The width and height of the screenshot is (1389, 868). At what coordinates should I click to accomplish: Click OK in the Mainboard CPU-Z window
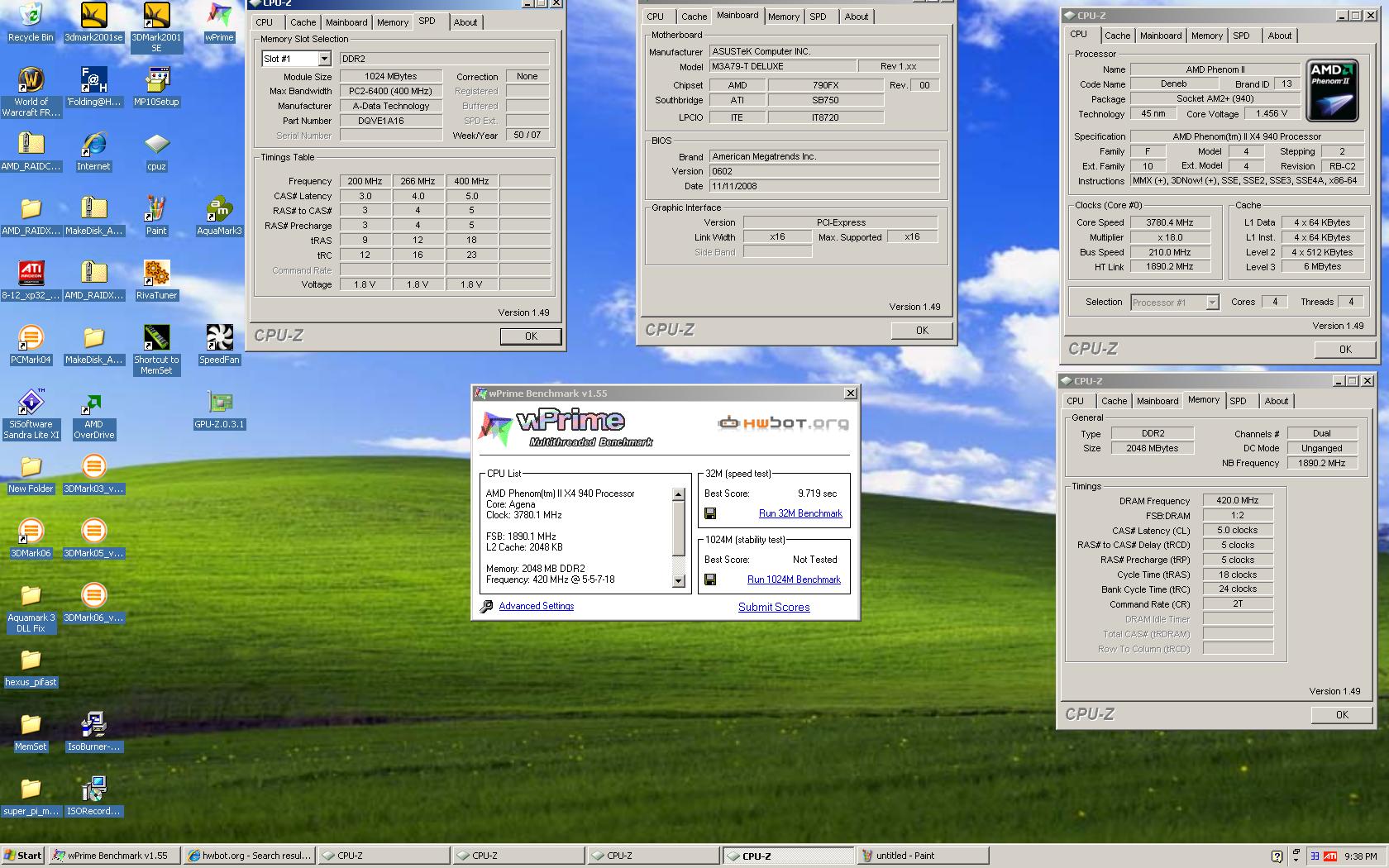tap(922, 331)
